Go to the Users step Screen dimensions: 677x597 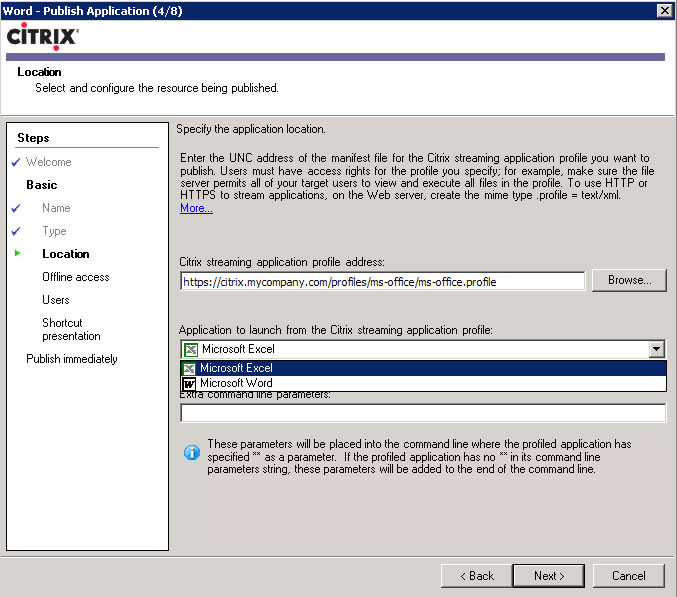click(x=56, y=300)
